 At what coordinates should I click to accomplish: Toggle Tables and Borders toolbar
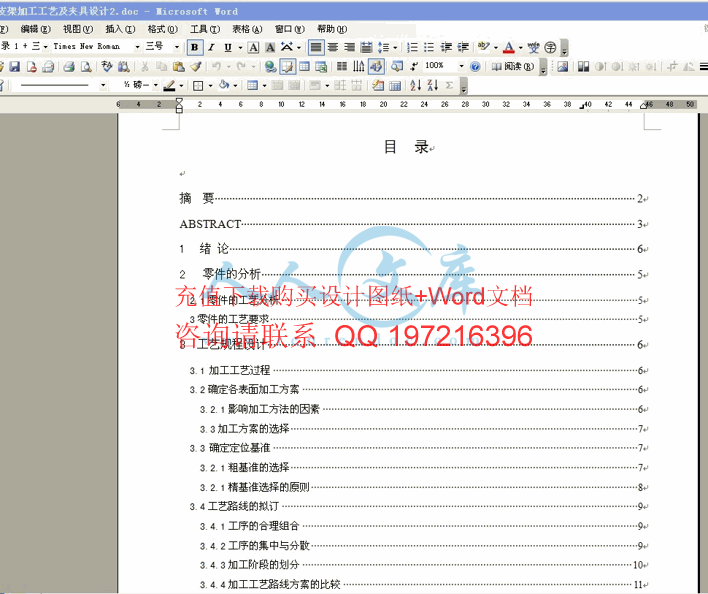pos(287,67)
